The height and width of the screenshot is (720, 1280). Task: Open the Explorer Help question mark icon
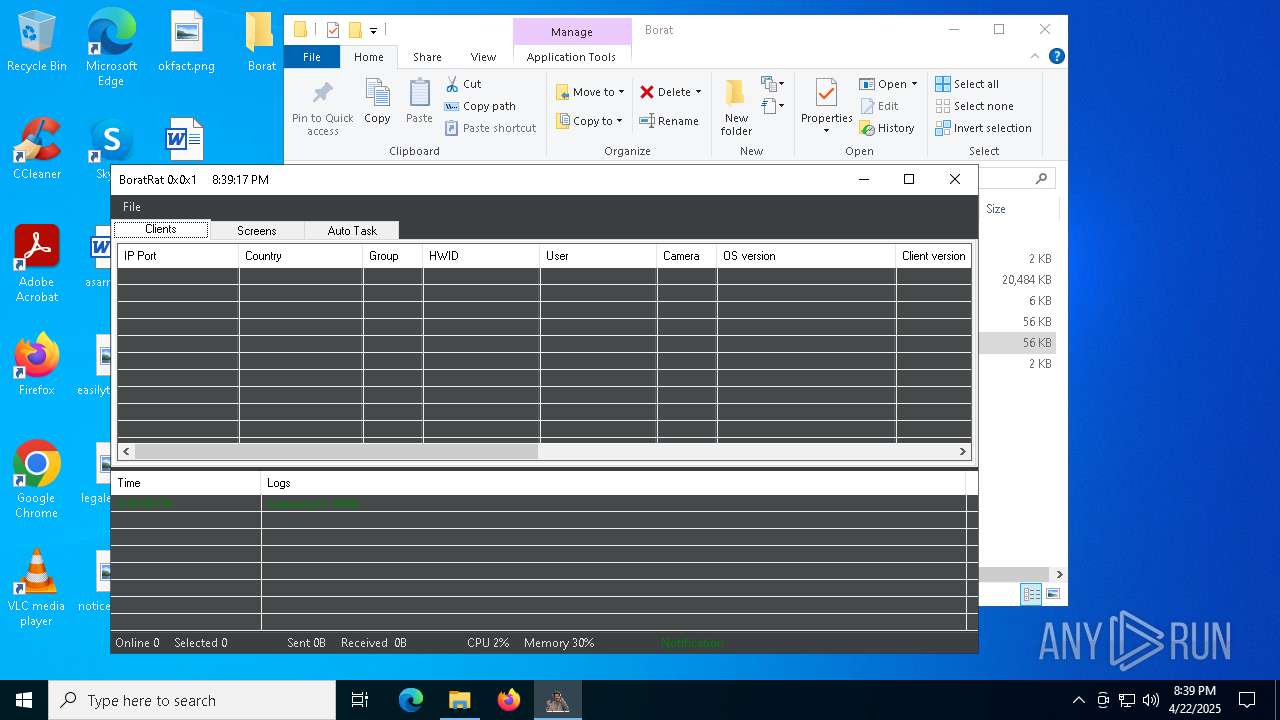(x=1056, y=57)
